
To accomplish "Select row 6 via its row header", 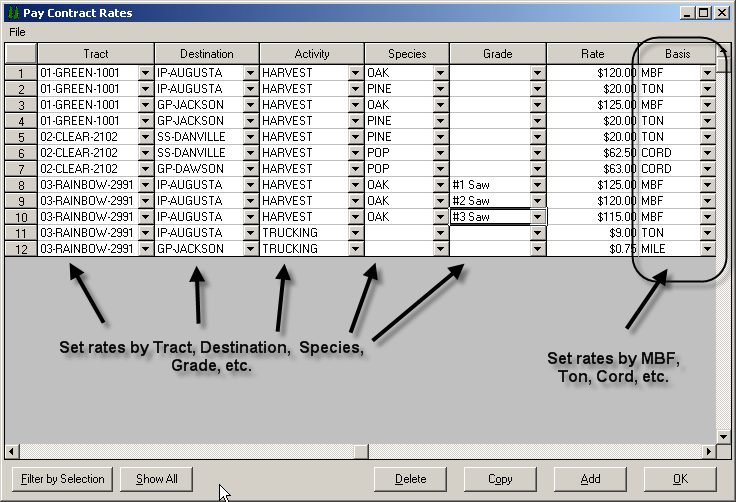I will coord(21,153).
